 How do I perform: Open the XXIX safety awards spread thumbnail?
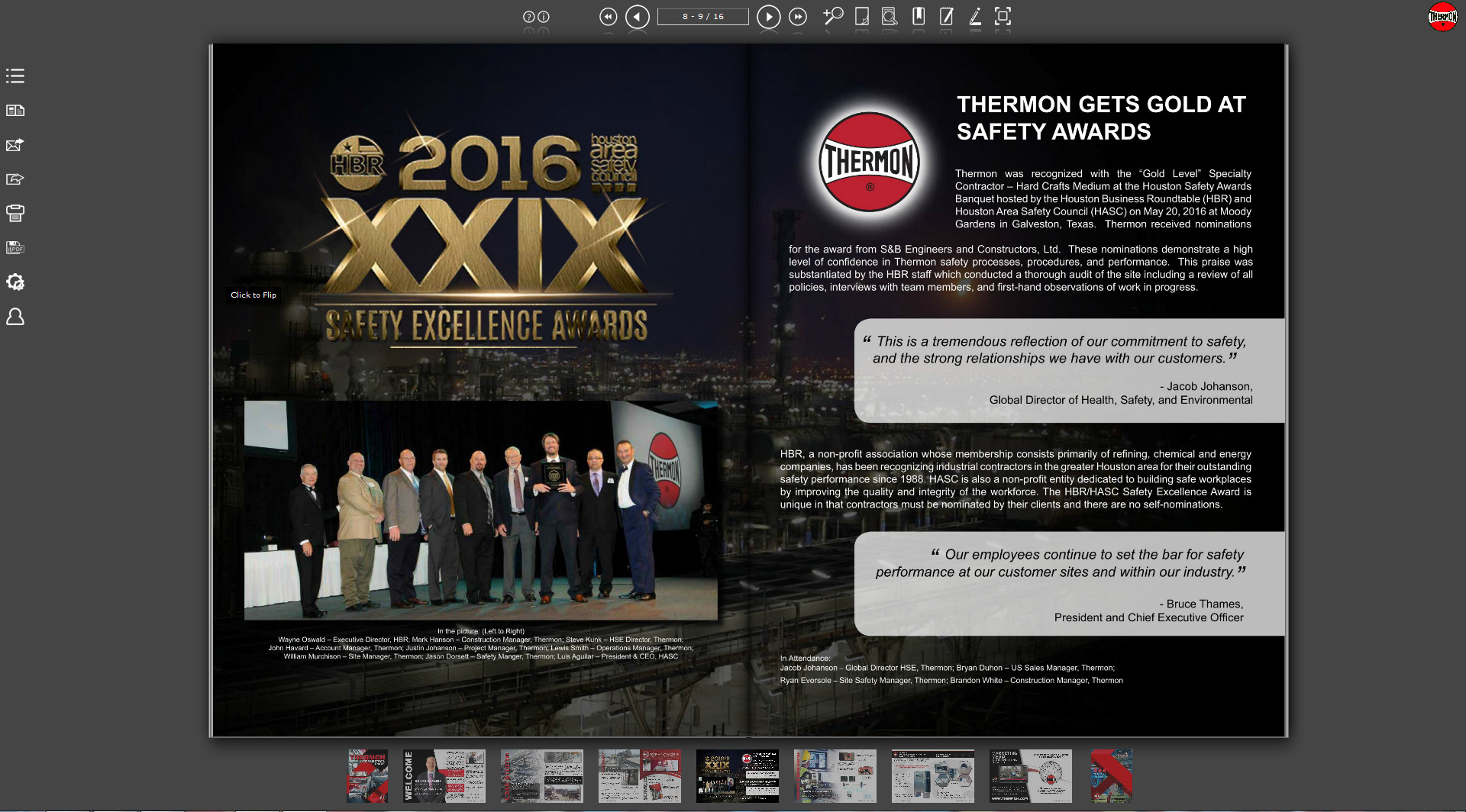737,776
